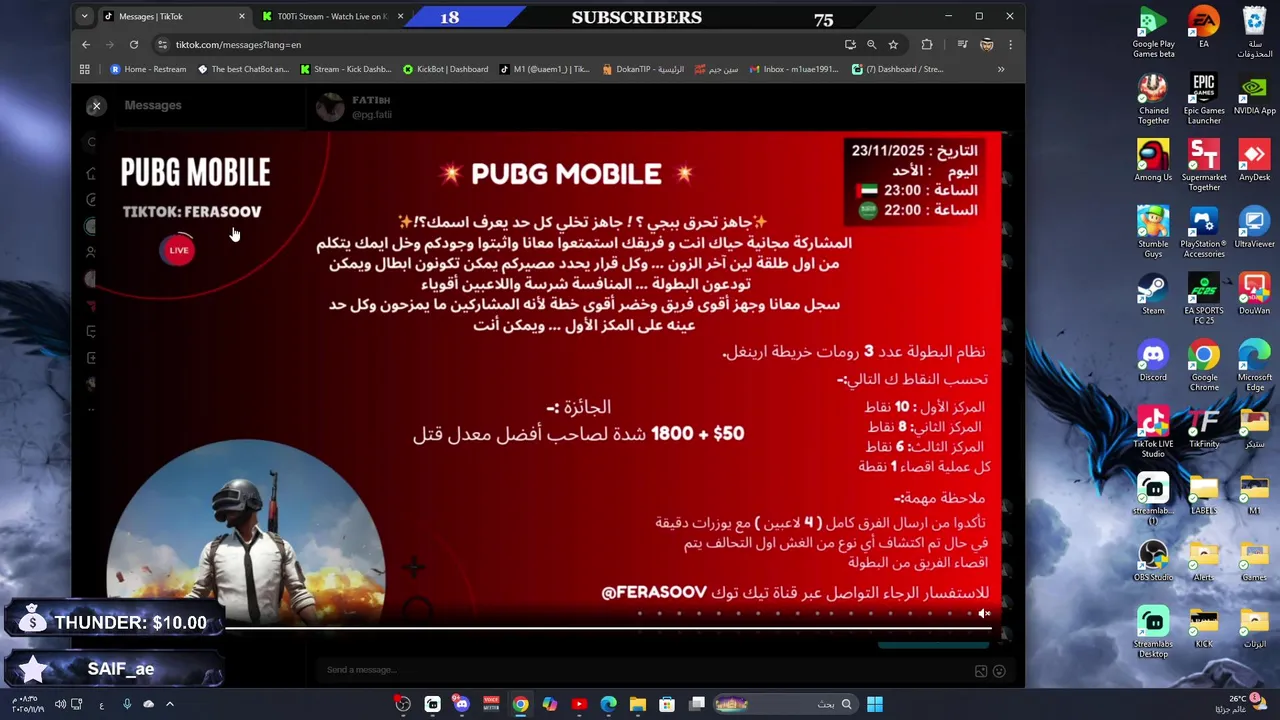The image size is (1280, 720).
Task: Open KICK desktop shortcut
Action: [1204, 628]
